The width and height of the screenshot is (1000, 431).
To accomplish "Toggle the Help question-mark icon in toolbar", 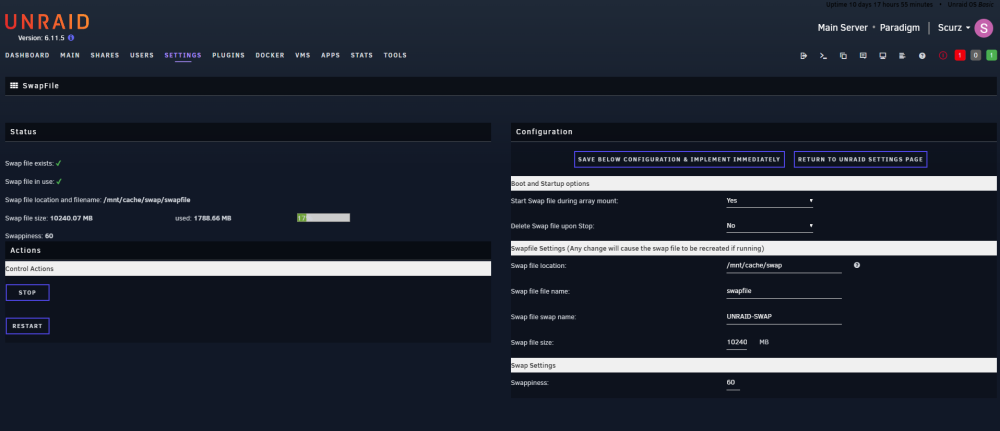I will [x=922, y=56].
